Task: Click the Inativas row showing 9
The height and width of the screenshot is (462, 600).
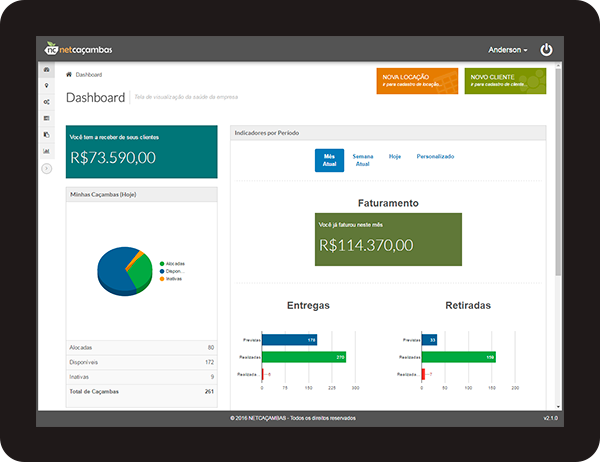Action: coord(142,377)
